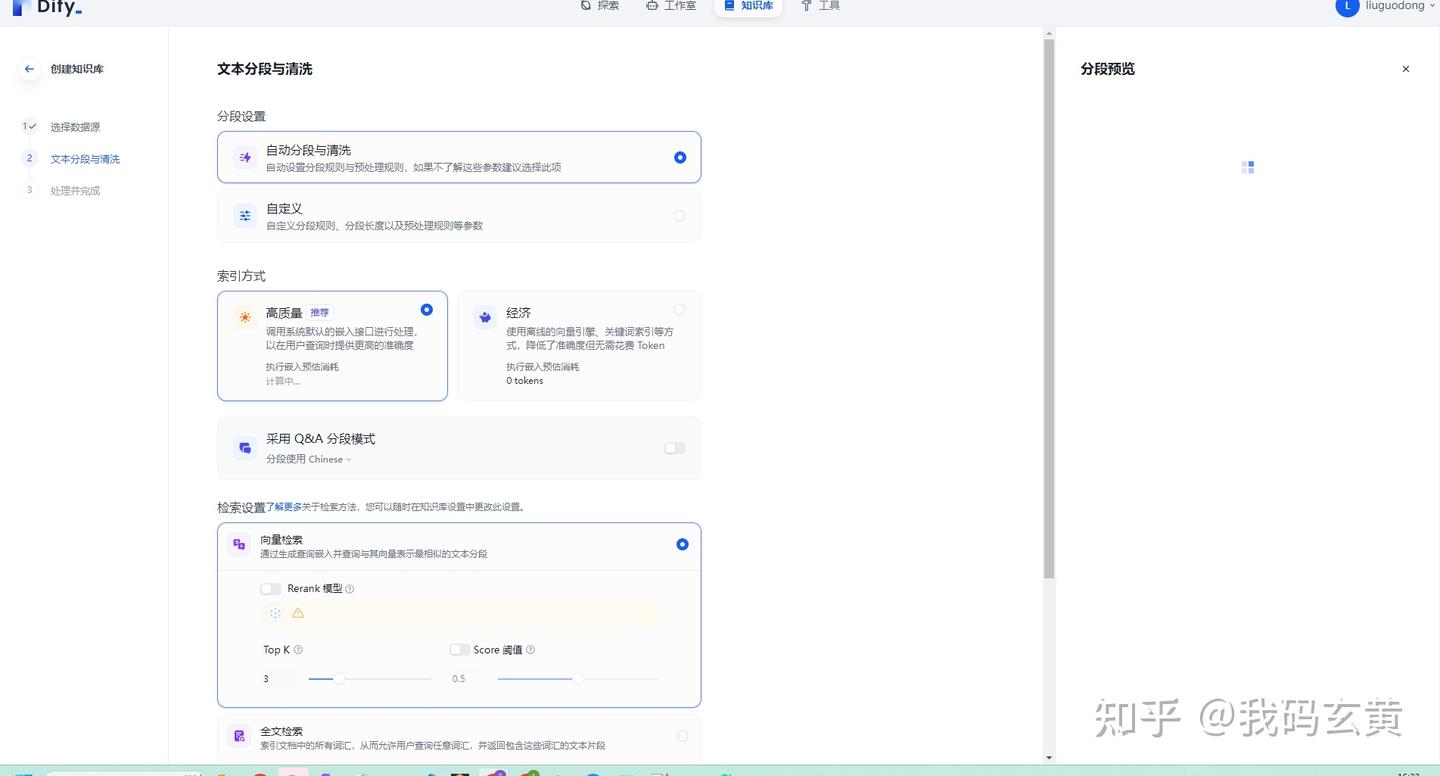This screenshot has width=1440, height=776.
Task: Click the back arrow next to 创建知识库
Action: pyautogui.click(x=29, y=68)
